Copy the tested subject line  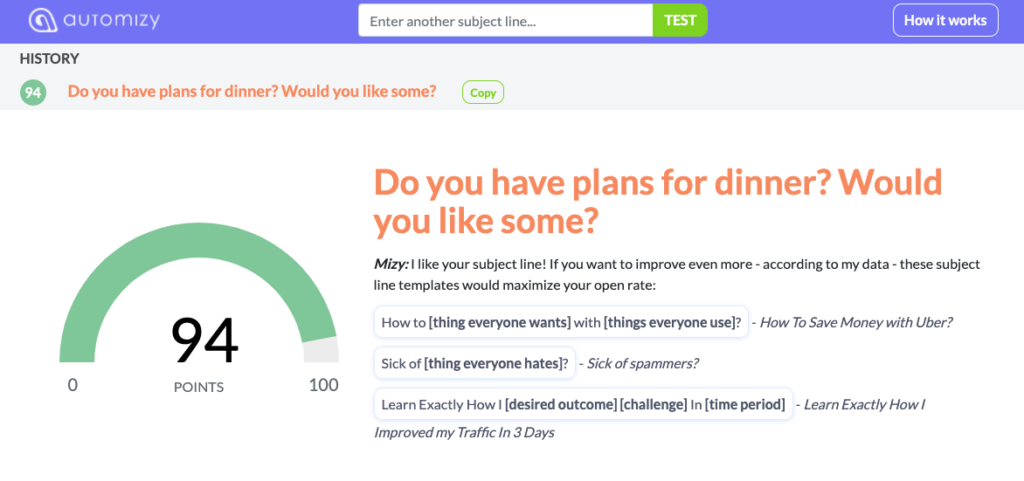[x=483, y=93]
